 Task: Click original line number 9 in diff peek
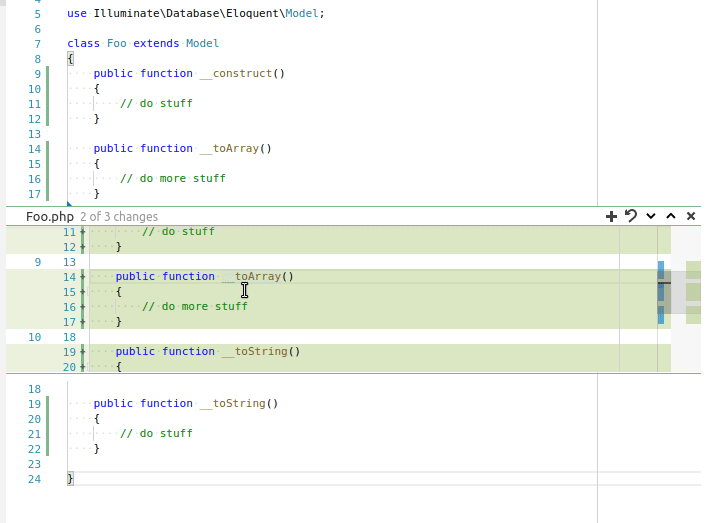pyautogui.click(x=38, y=262)
